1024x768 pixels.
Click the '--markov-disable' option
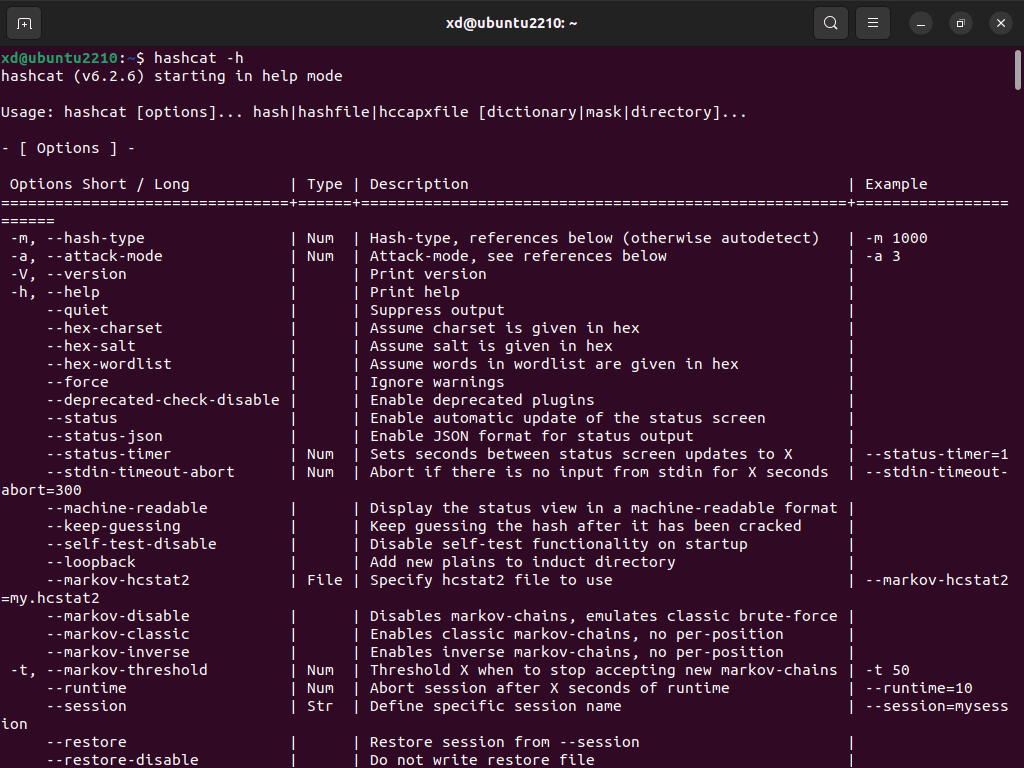[x=118, y=616]
